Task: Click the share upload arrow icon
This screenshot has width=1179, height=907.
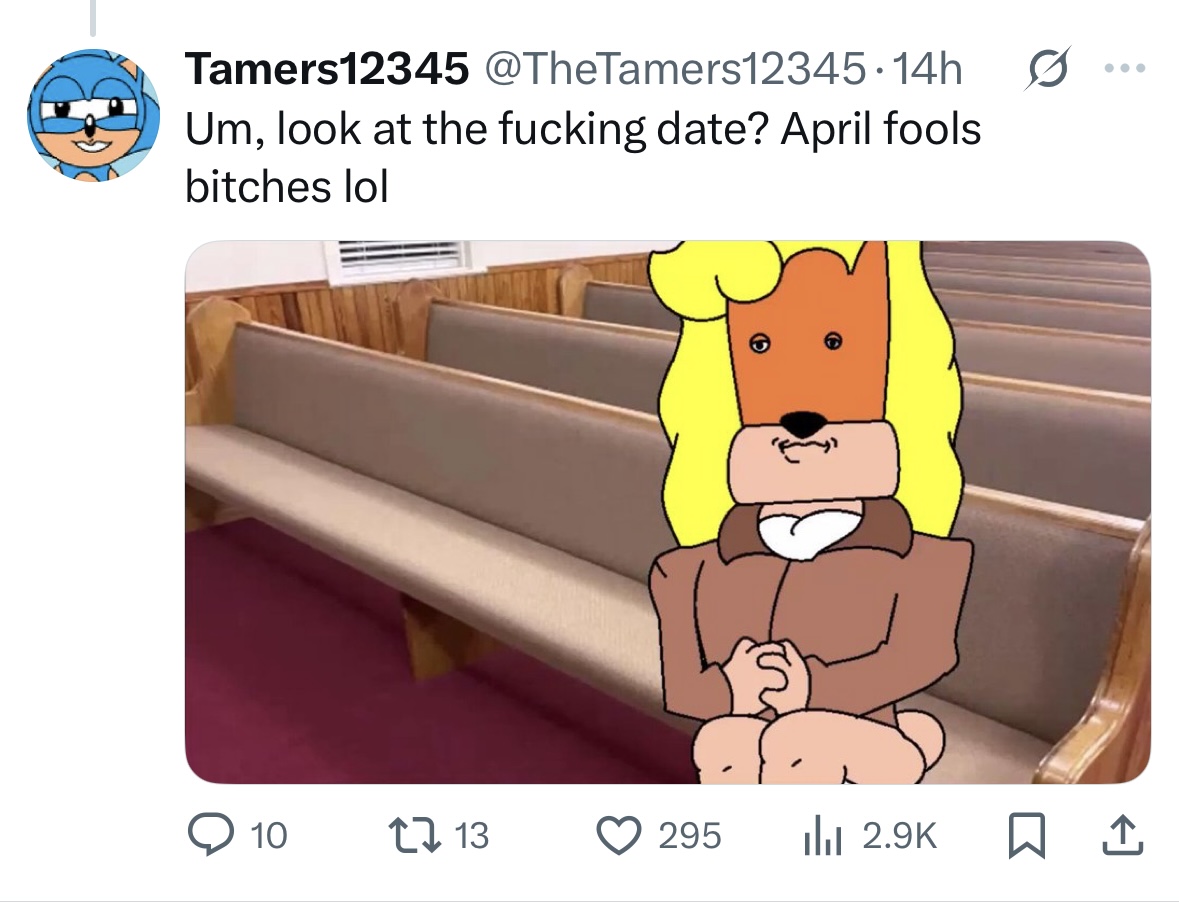Action: point(1123,835)
